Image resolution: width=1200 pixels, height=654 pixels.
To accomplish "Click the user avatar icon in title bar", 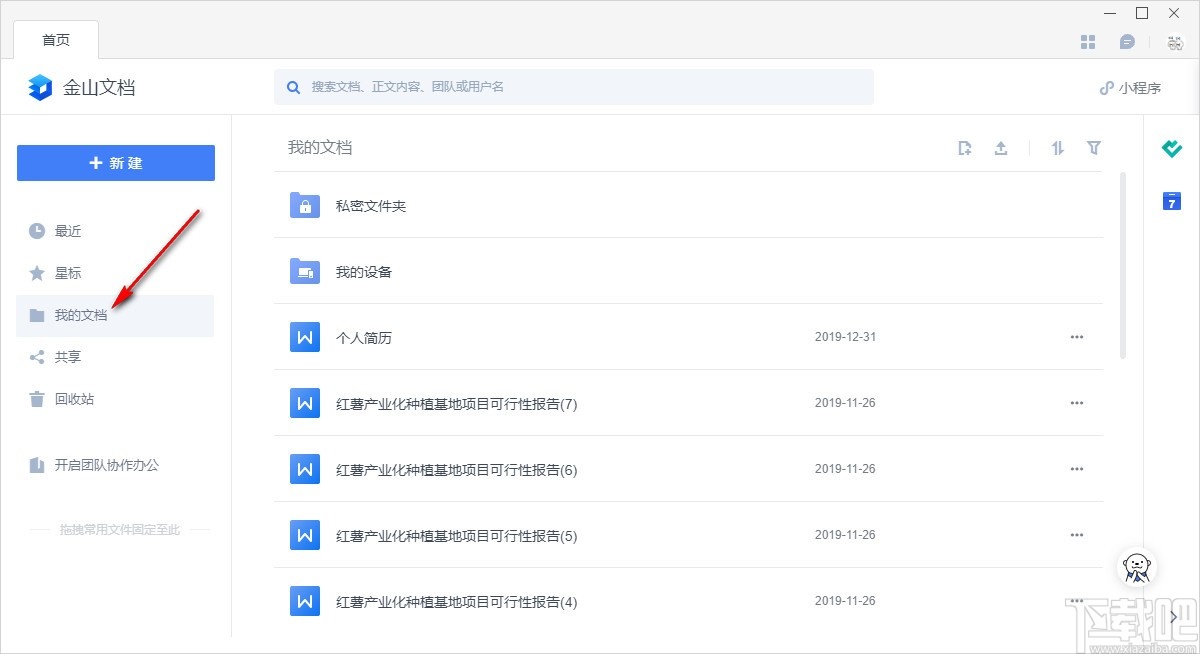I will pos(1175,42).
